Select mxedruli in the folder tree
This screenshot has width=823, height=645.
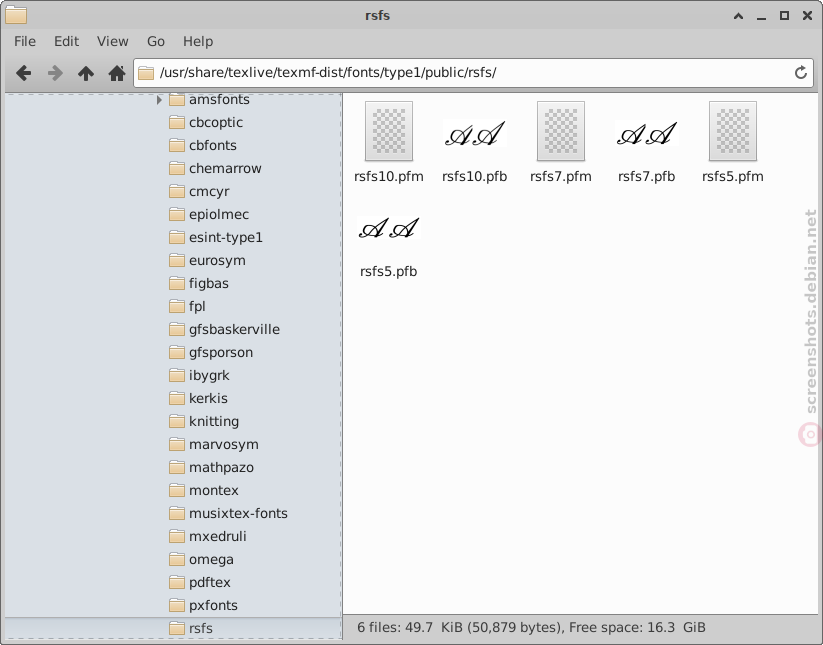click(x=218, y=536)
